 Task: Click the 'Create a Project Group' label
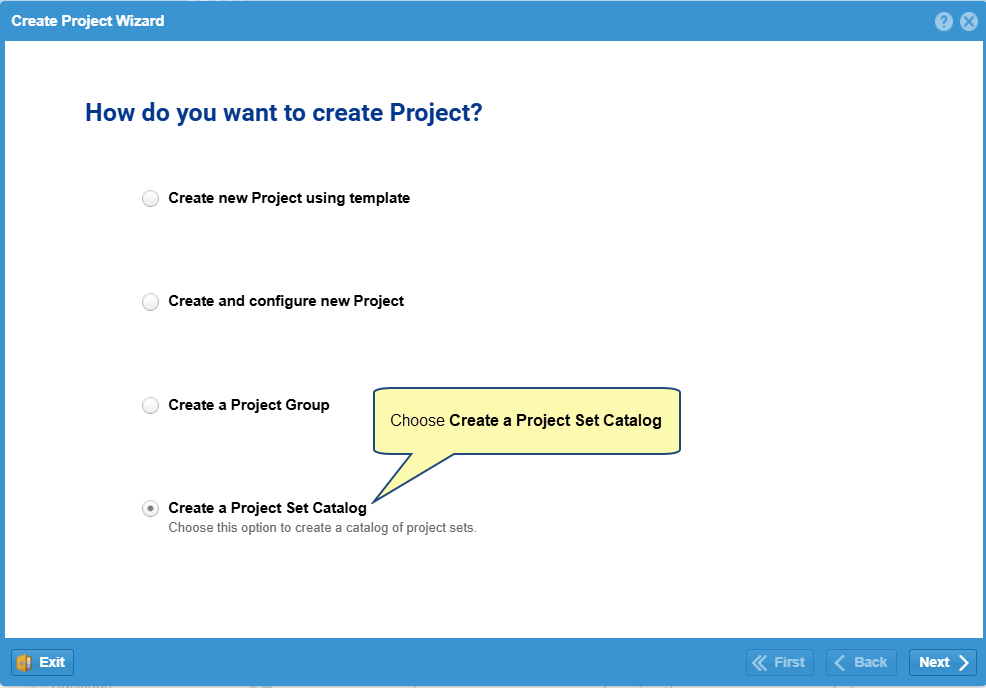(x=249, y=405)
